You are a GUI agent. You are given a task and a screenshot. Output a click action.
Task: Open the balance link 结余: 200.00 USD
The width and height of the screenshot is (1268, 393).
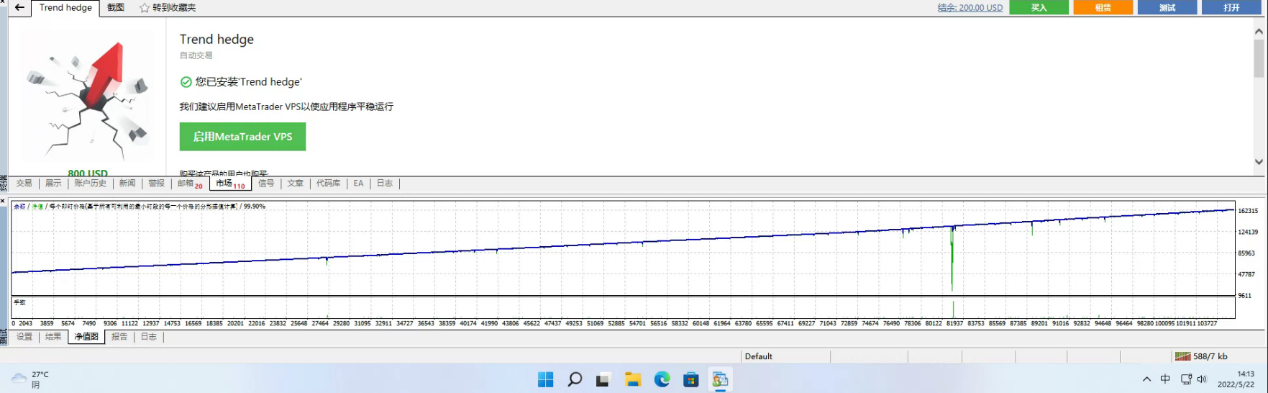(x=970, y=7)
